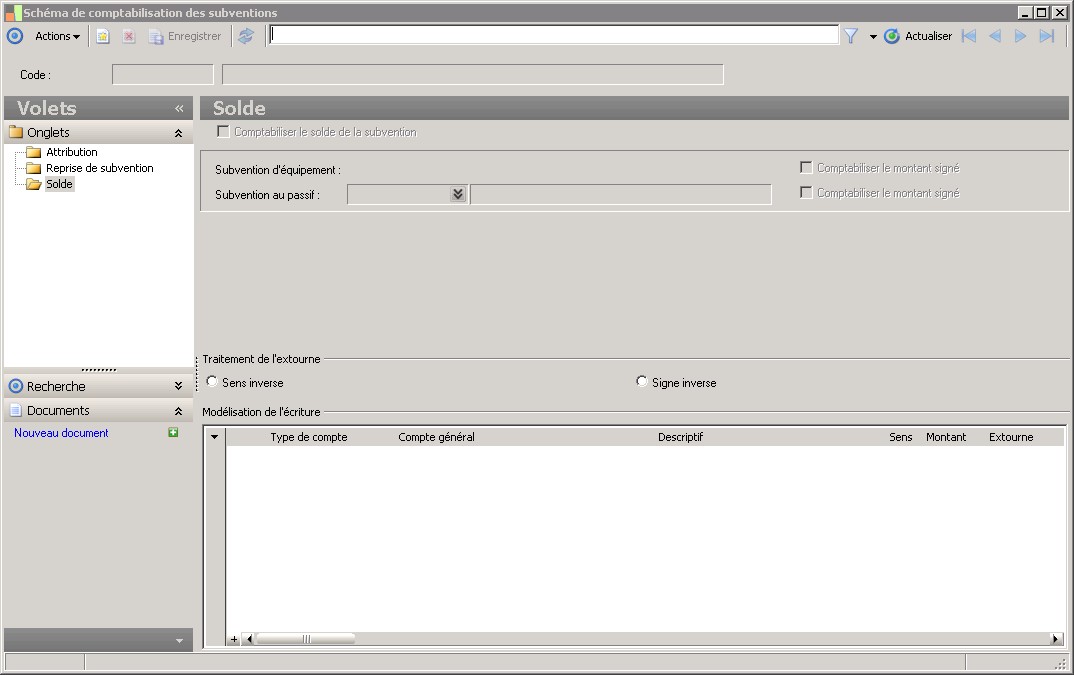
Task: Collapse the Volets side panel
Action: (179, 108)
